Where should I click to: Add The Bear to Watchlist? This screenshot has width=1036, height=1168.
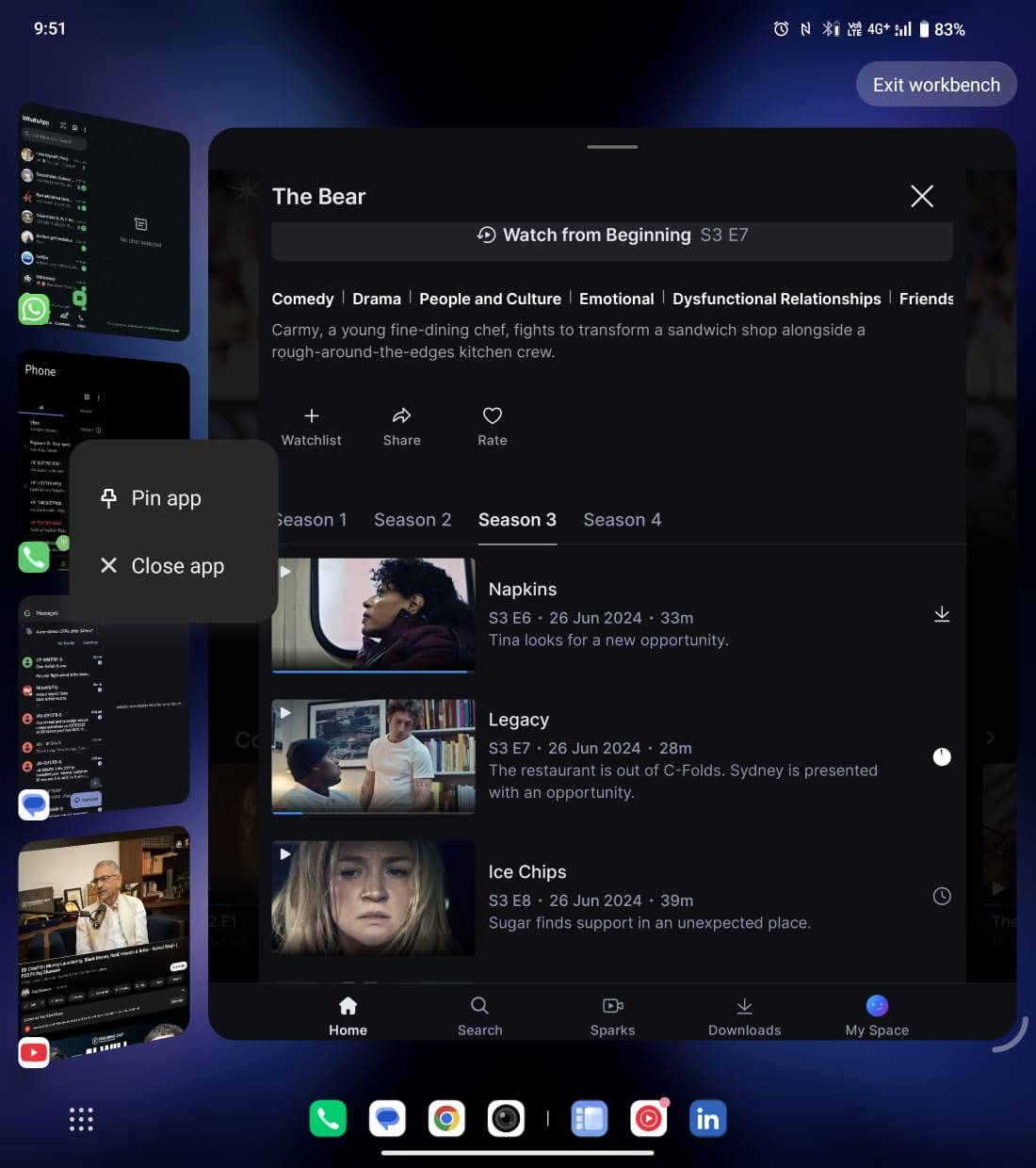tap(312, 427)
